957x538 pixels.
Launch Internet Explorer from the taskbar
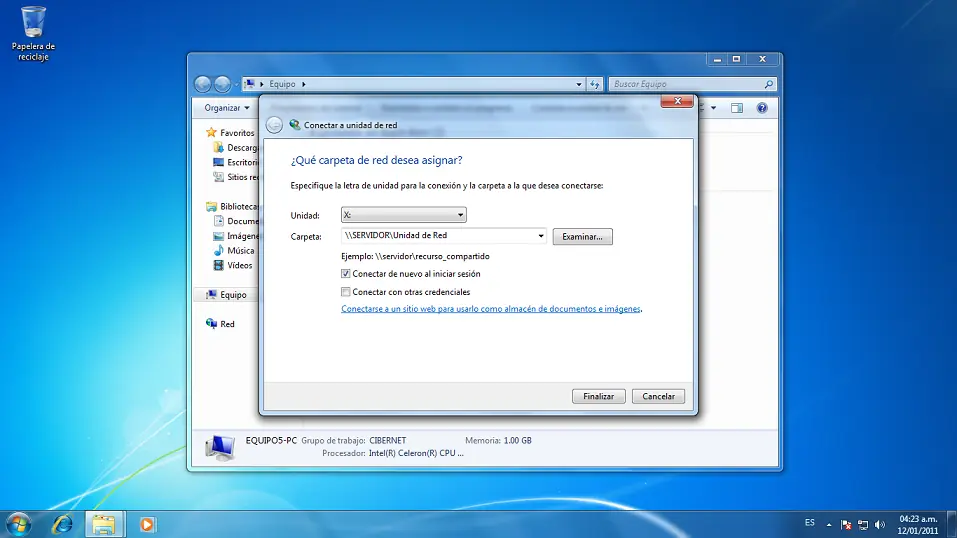62,523
